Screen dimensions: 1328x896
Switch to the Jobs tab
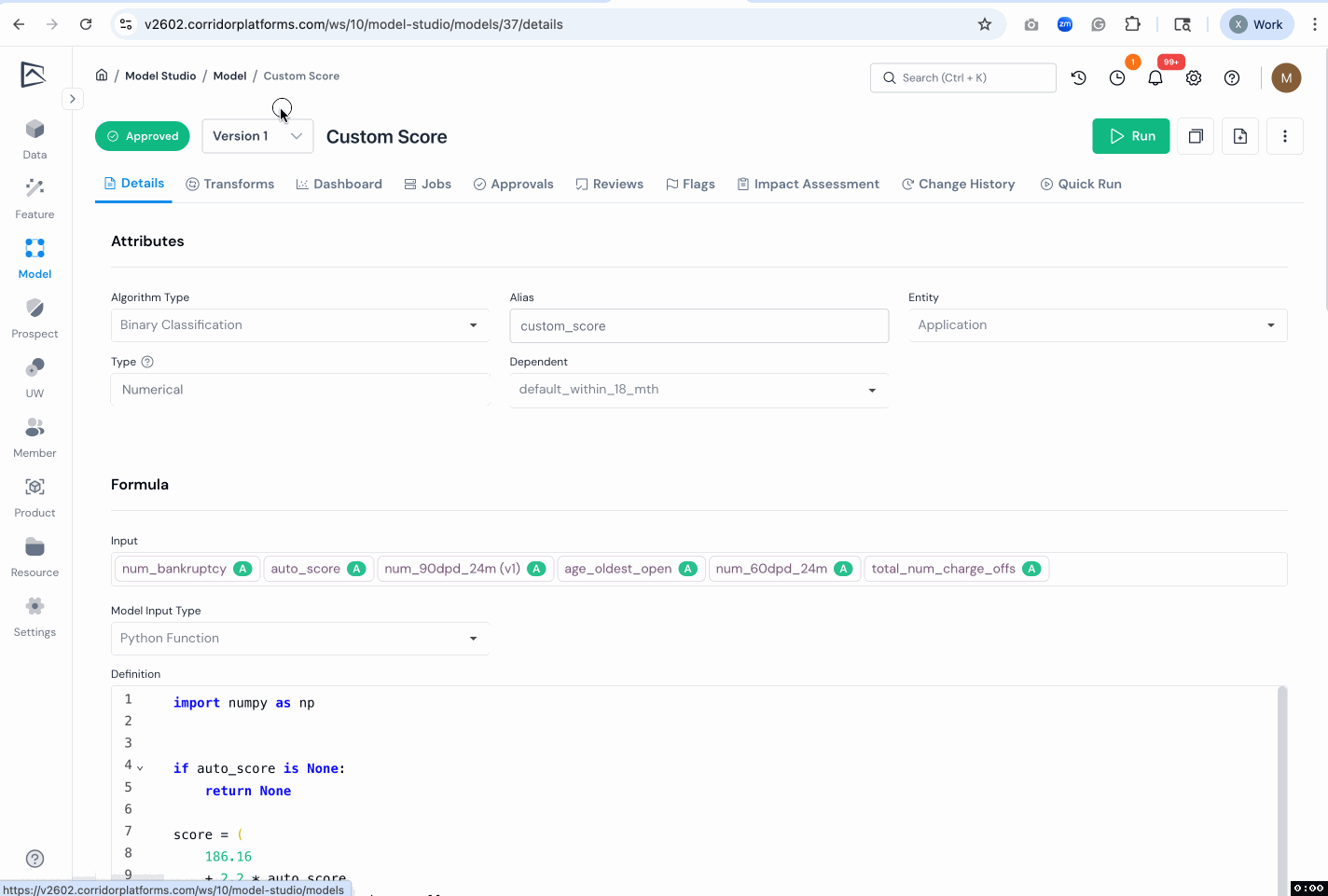427,185
